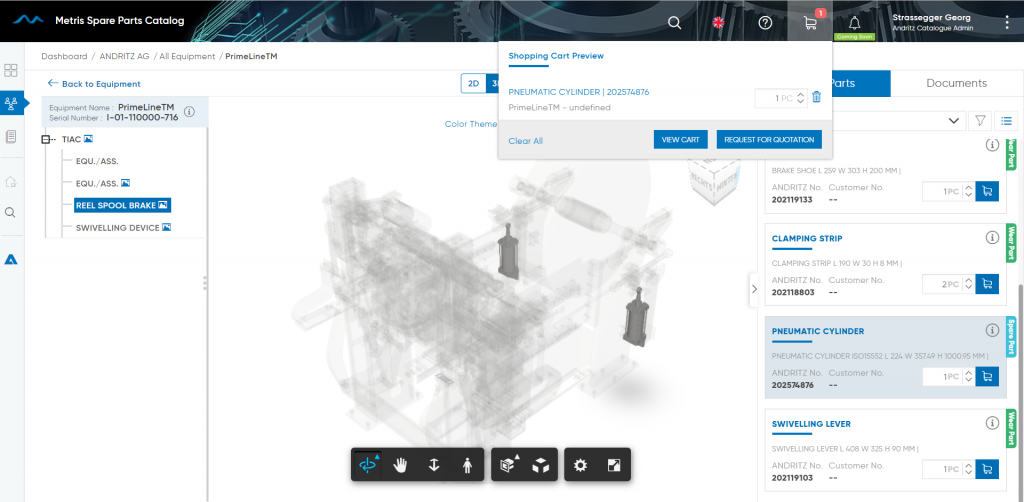Open the sidebar search magnifier icon
The width and height of the screenshot is (1024, 502).
point(10,212)
